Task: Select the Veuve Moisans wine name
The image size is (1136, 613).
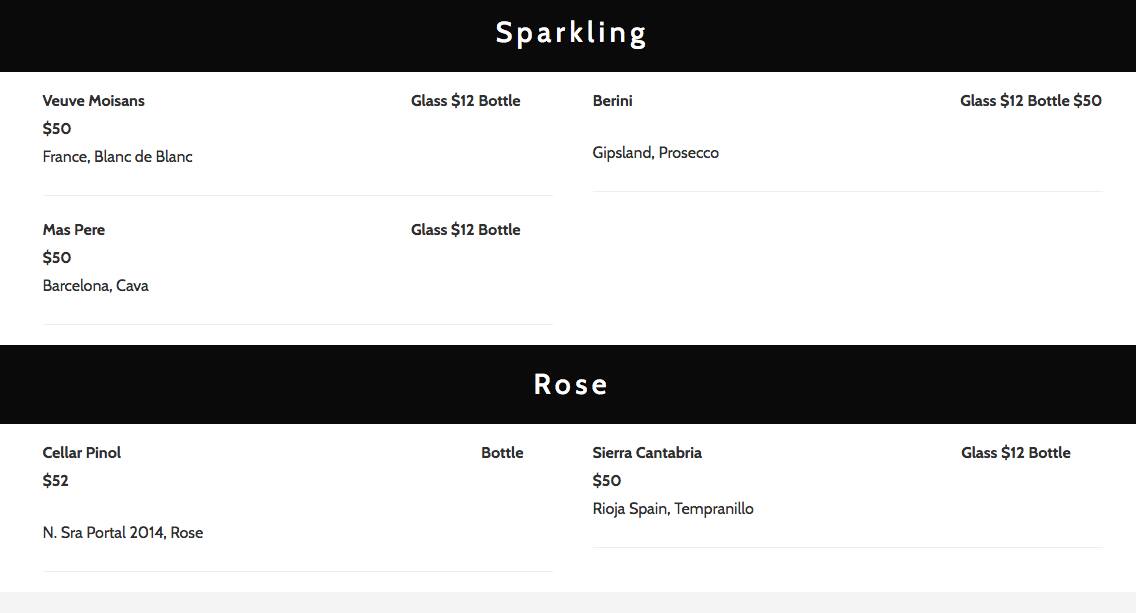Action: [93, 101]
